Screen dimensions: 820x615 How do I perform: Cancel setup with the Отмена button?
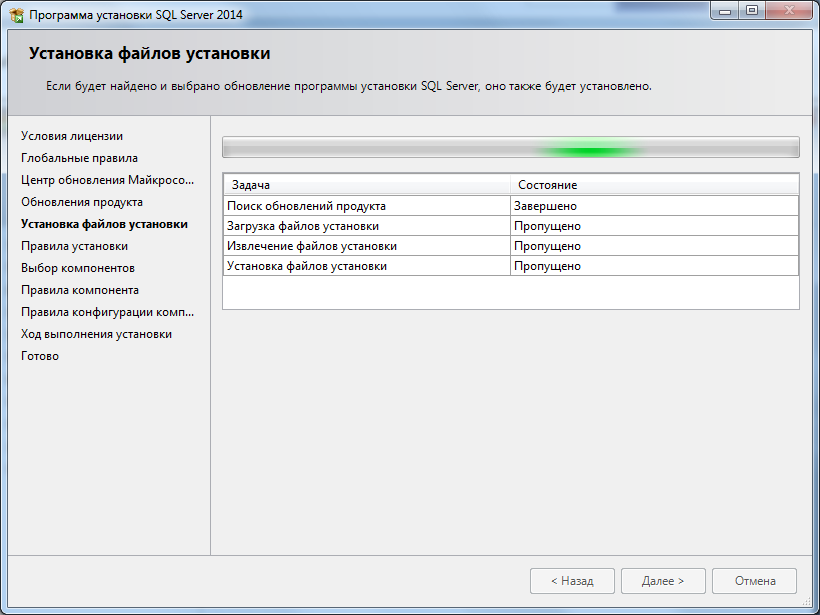[x=755, y=581]
